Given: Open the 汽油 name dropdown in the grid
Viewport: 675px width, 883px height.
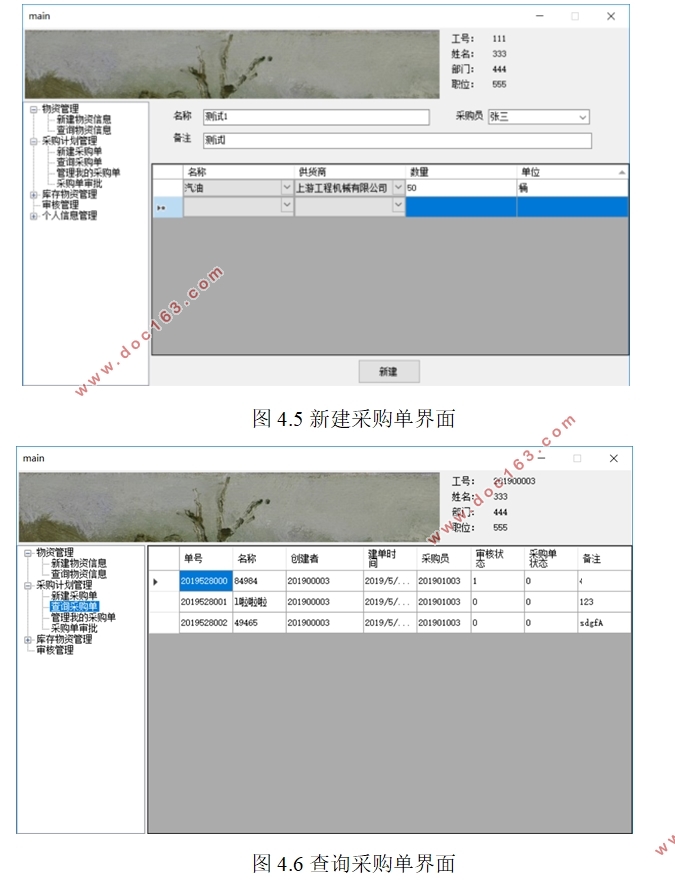Looking at the screenshot, I should point(287,188).
